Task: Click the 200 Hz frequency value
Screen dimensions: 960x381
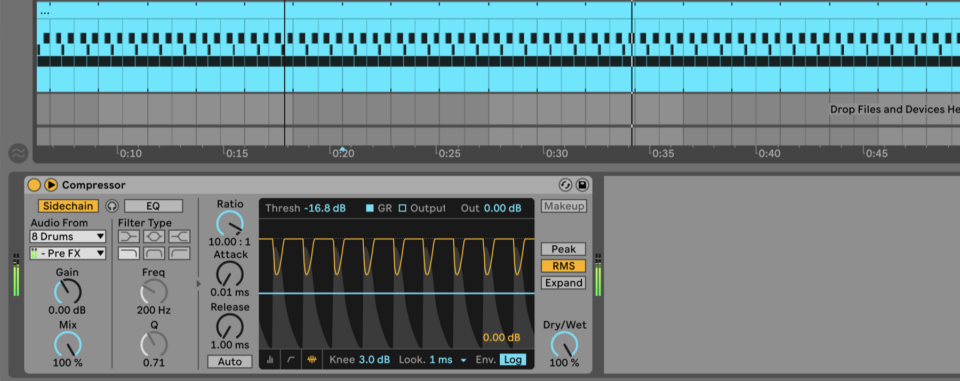Action: click(x=154, y=311)
